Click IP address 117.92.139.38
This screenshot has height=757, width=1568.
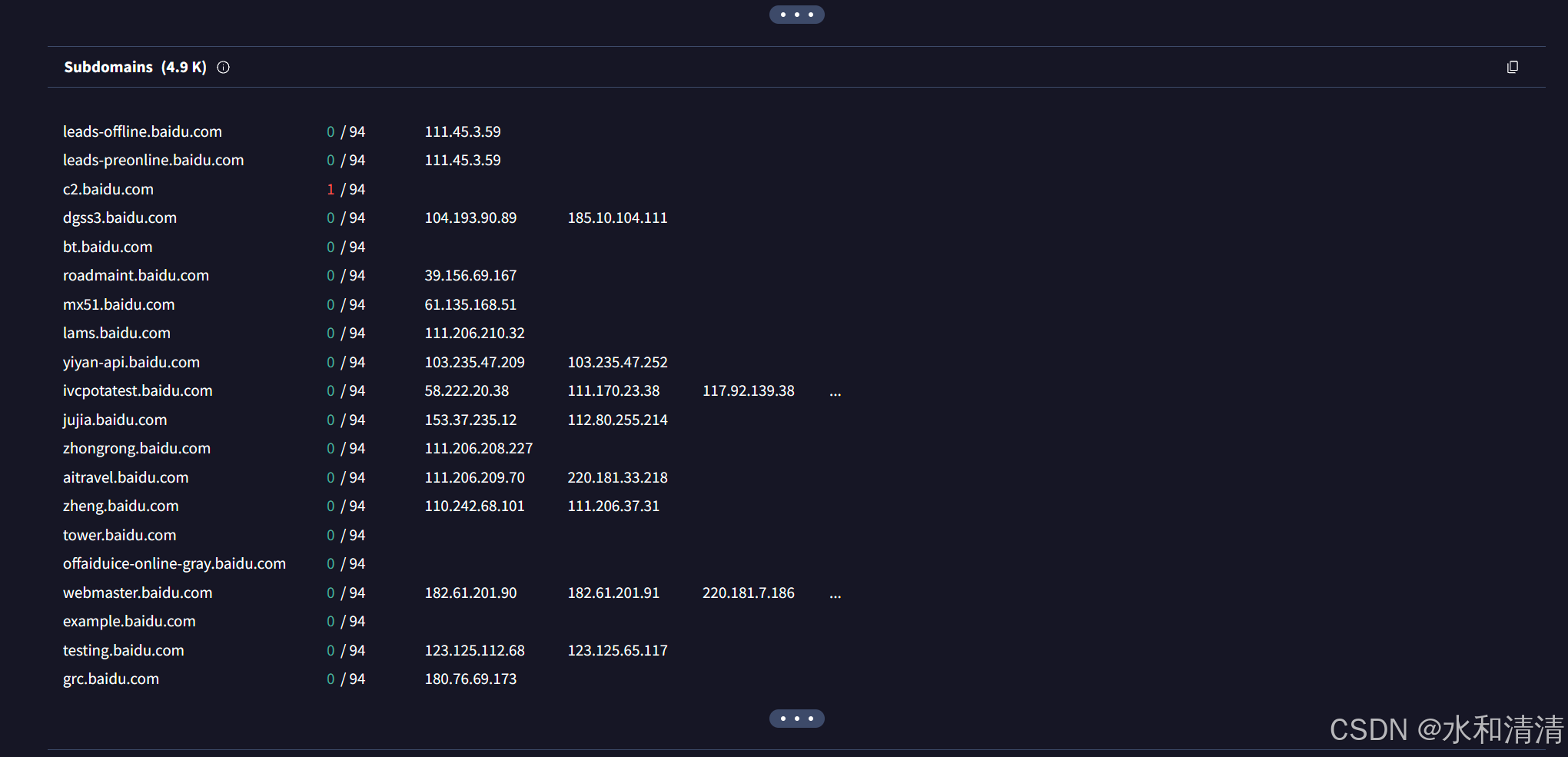tap(749, 390)
